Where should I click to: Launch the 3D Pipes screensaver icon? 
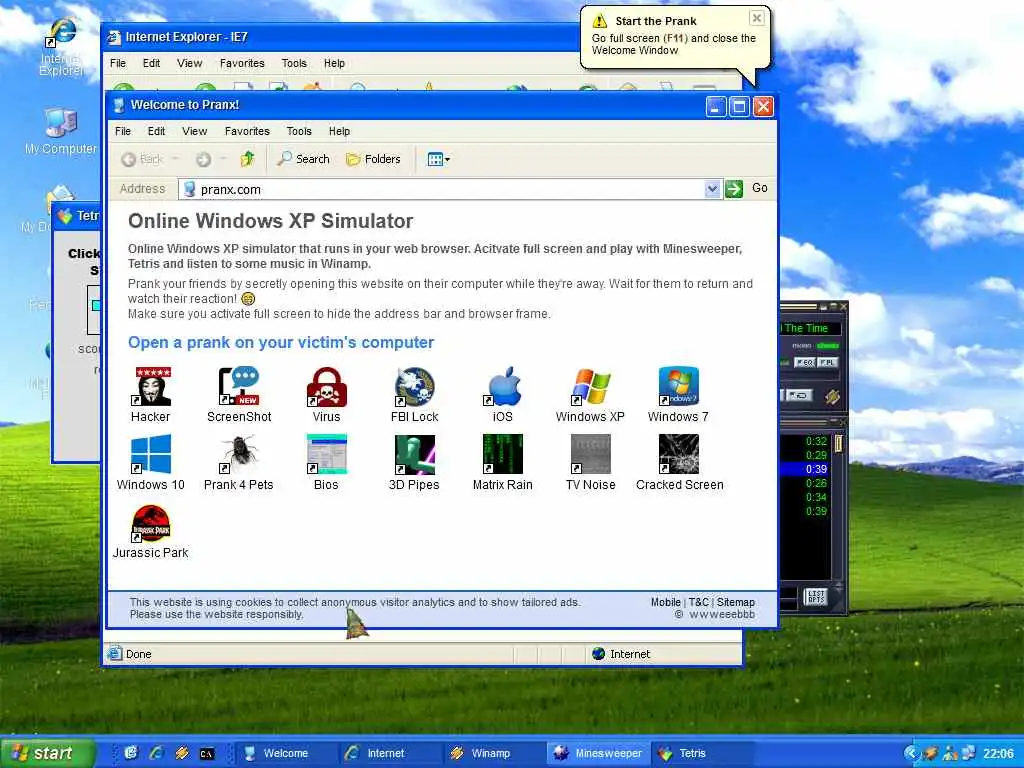(x=415, y=454)
